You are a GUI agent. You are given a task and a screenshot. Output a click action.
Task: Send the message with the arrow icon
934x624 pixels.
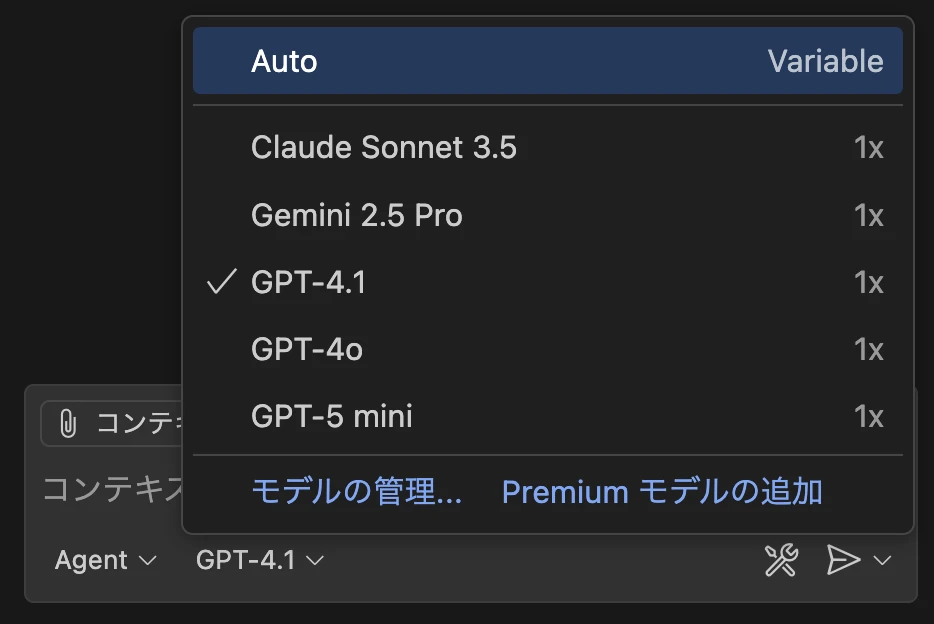[x=843, y=561]
